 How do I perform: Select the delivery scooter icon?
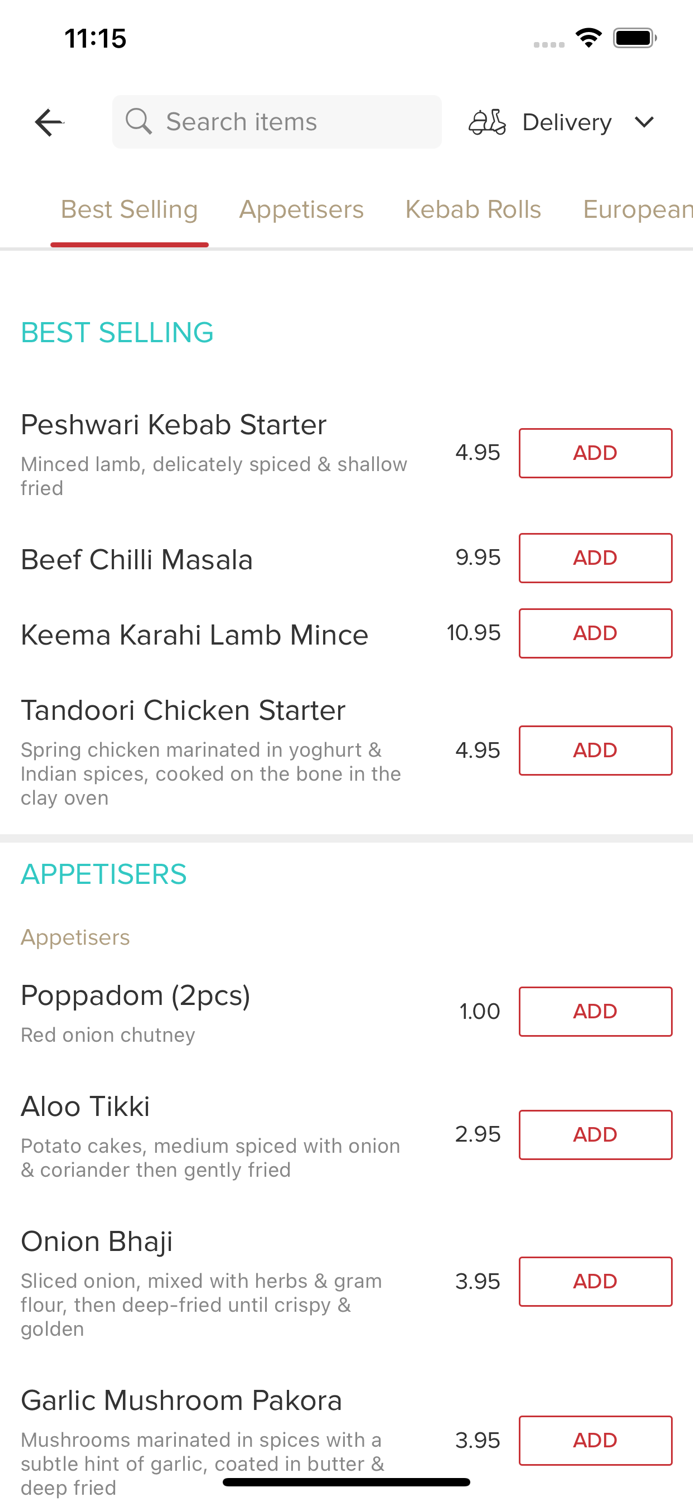(x=486, y=121)
